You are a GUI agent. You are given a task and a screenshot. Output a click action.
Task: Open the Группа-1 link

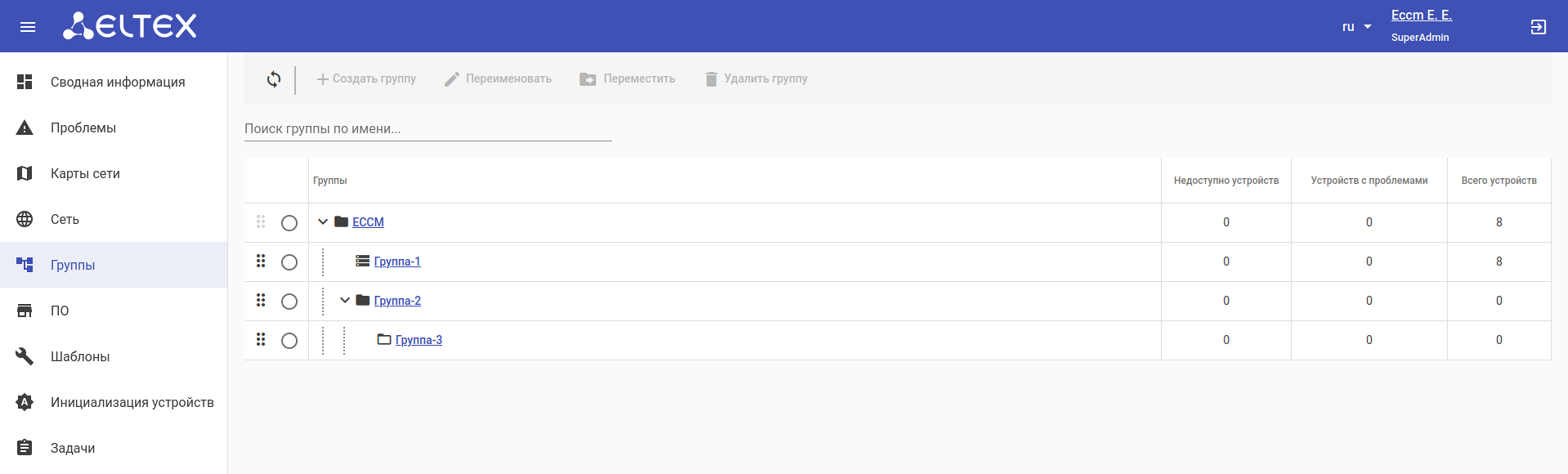397,262
